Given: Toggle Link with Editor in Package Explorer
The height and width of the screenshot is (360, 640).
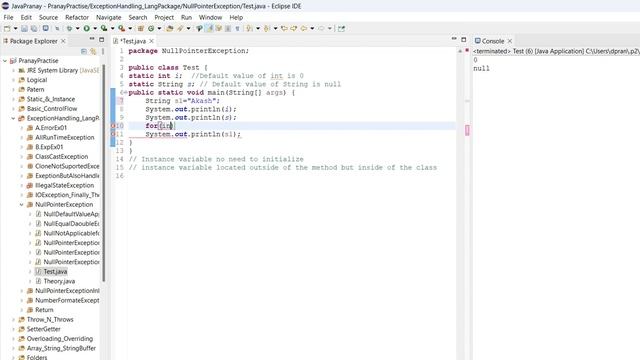Looking at the screenshot, I should tap(93, 51).
